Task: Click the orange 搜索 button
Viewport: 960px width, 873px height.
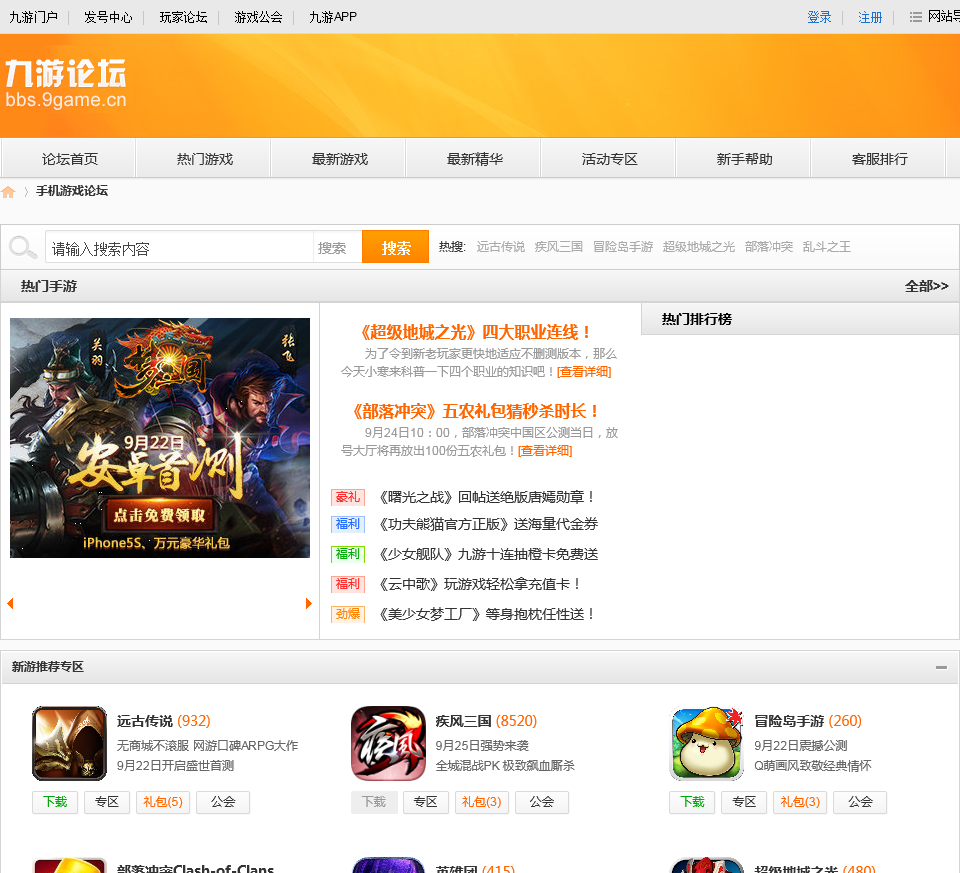Action: point(396,247)
